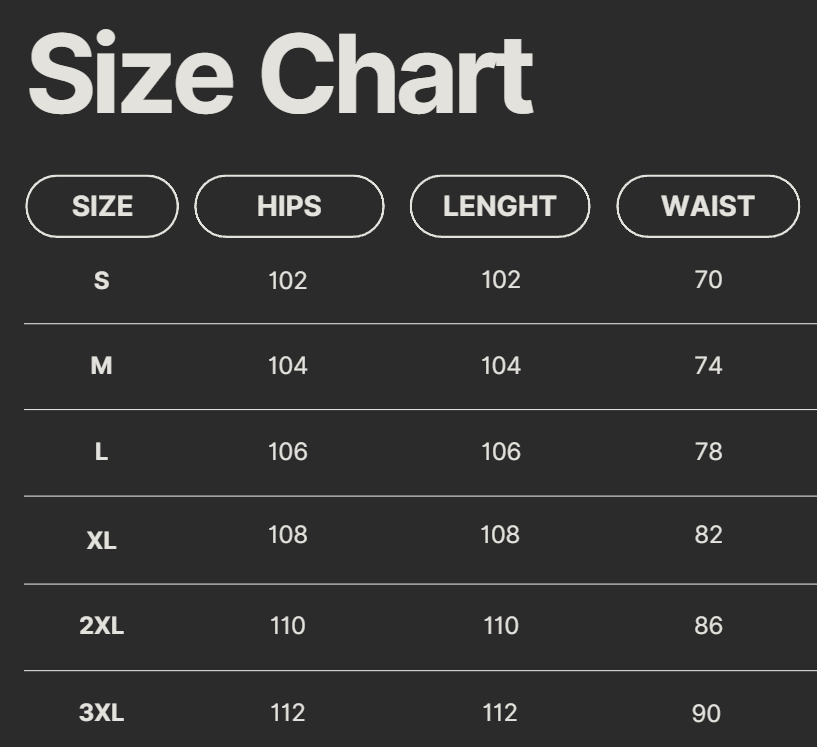Screen dimensions: 817x747
Task: Select the LENGHT column header
Action: [500, 206]
